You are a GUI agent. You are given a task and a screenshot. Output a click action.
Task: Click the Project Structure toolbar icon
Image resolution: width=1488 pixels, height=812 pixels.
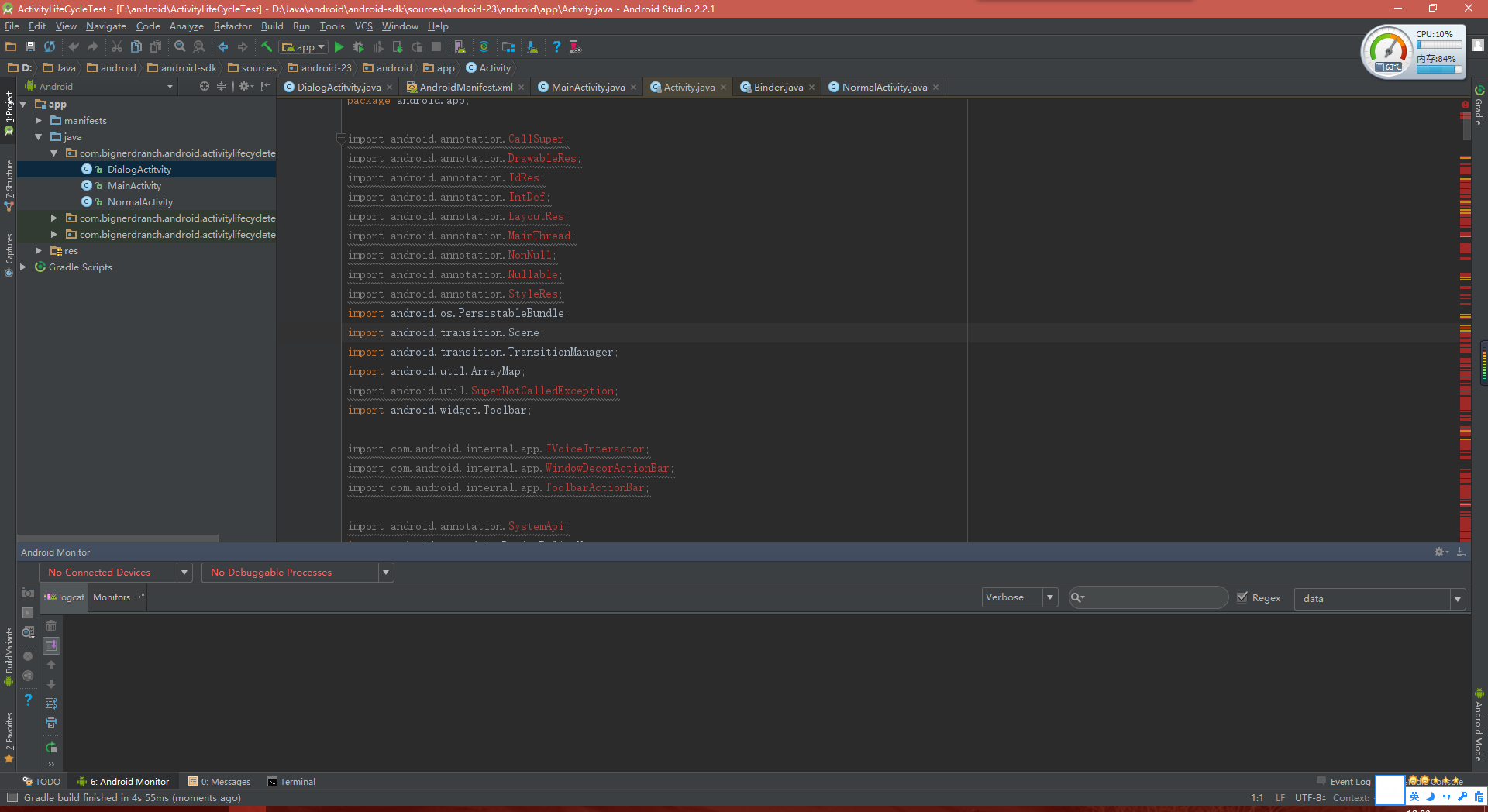(x=508, y=47)
